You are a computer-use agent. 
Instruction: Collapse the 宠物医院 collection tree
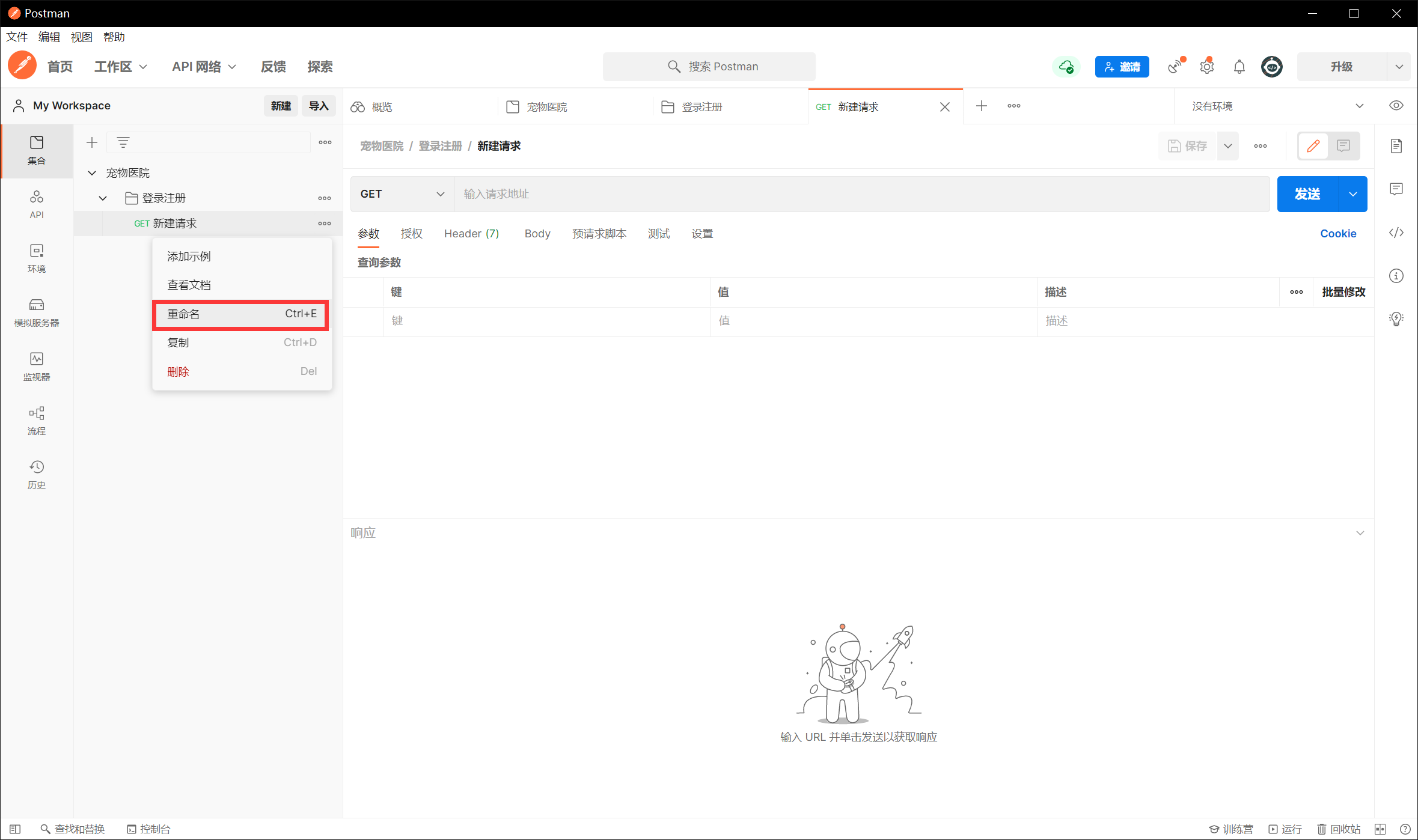point(92,173)
